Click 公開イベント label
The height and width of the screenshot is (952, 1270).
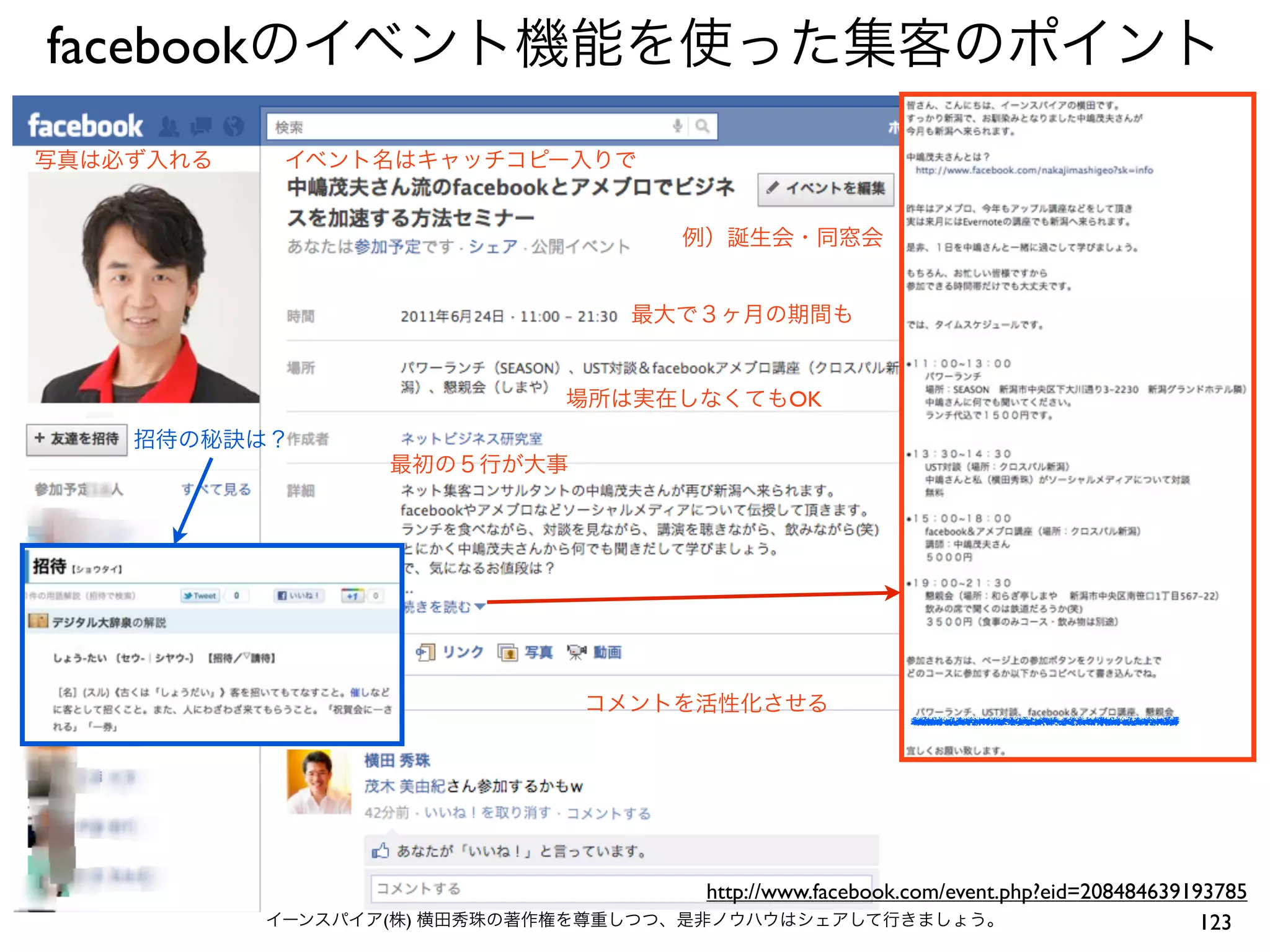pos(580,247)
